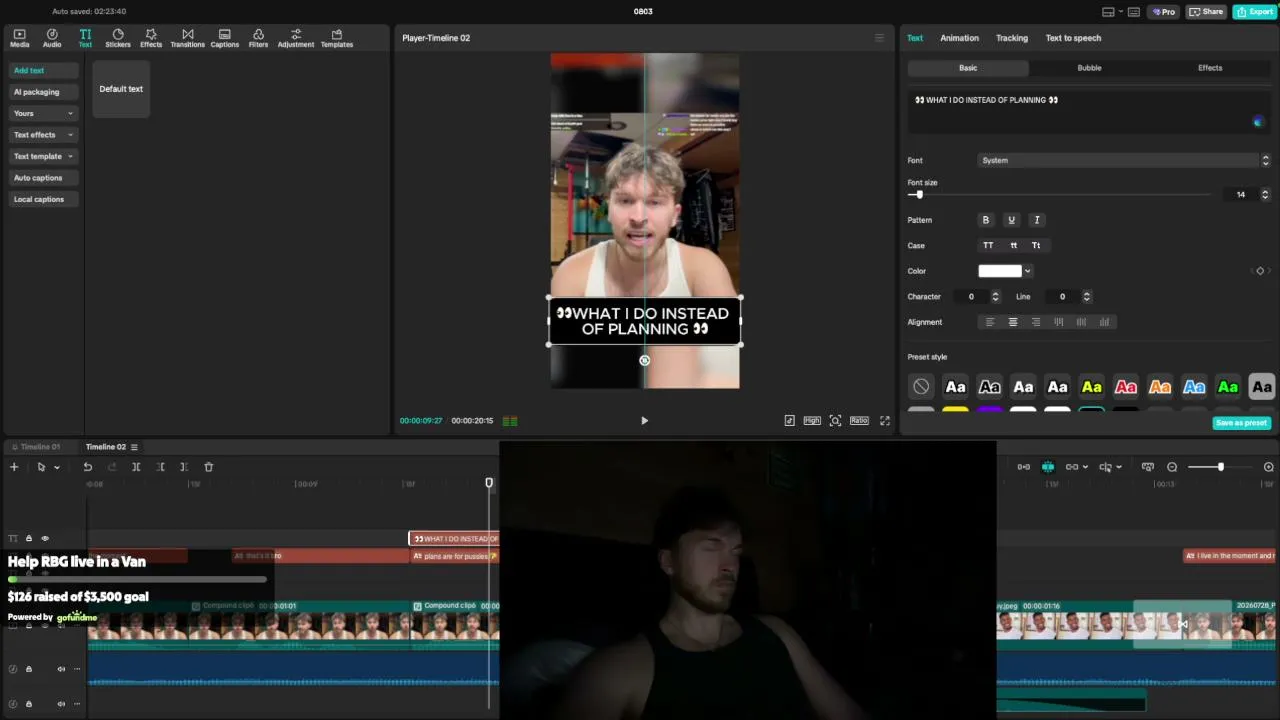Open the Captions panel

coord(225,38)
